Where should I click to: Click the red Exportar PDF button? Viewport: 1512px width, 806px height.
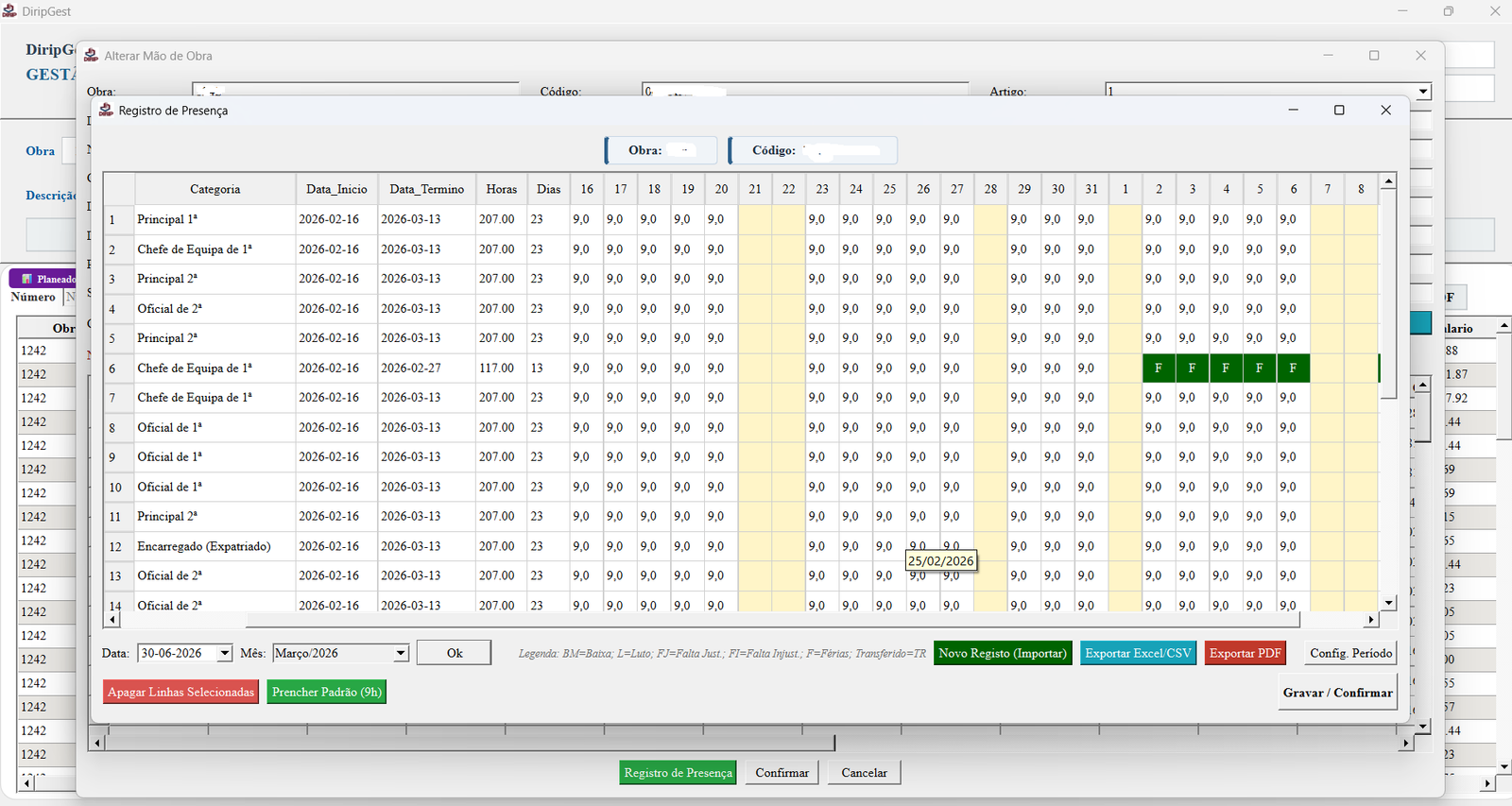pos(1246,653)
